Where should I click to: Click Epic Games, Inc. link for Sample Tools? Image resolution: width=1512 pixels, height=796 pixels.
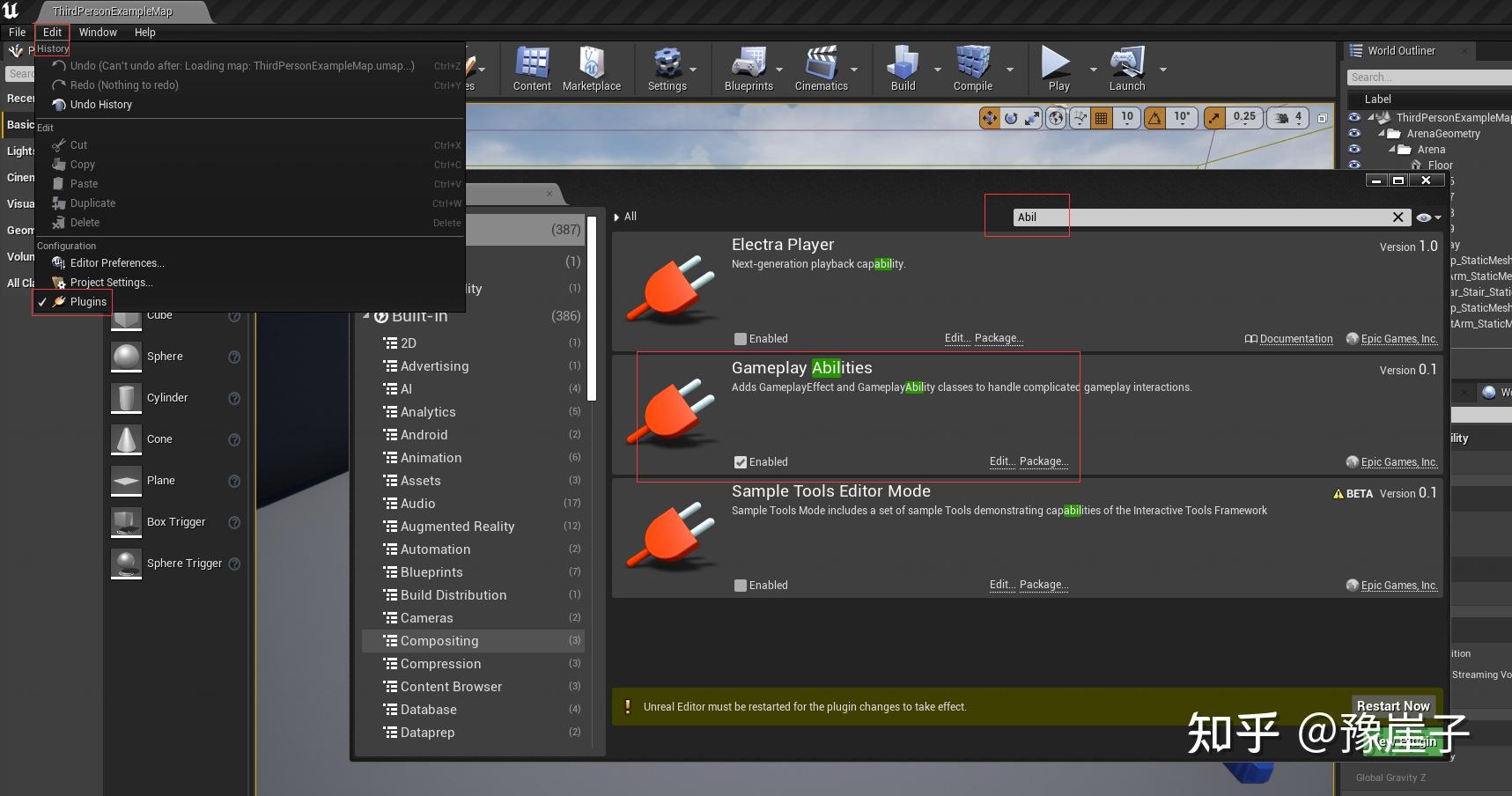click(1399, 586)
